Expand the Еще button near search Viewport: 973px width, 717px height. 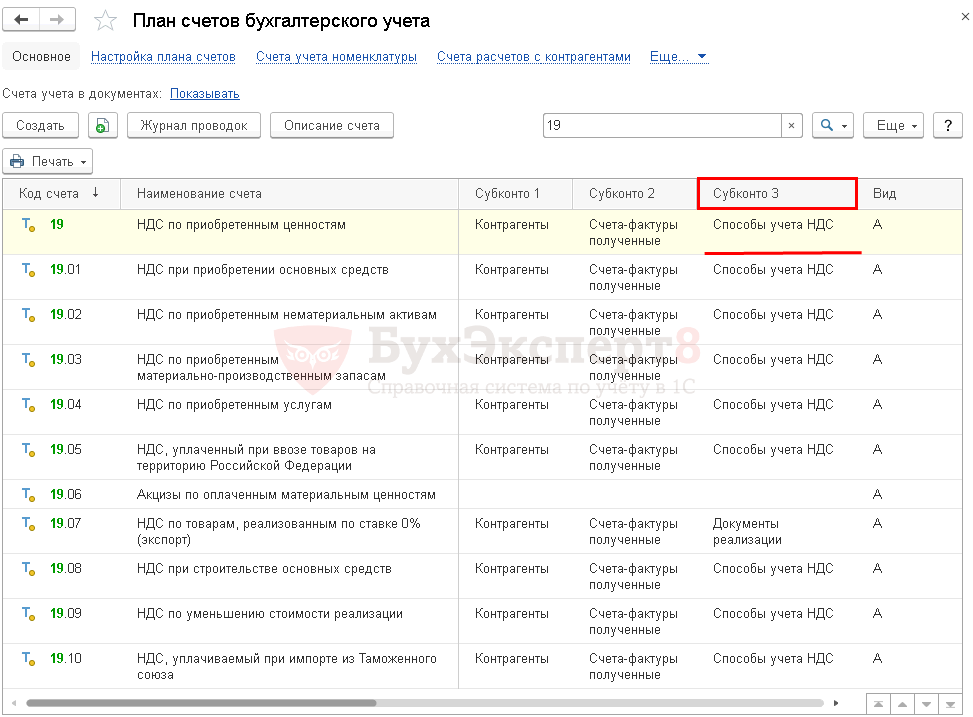pyautogui.click(x=892, y=125)
